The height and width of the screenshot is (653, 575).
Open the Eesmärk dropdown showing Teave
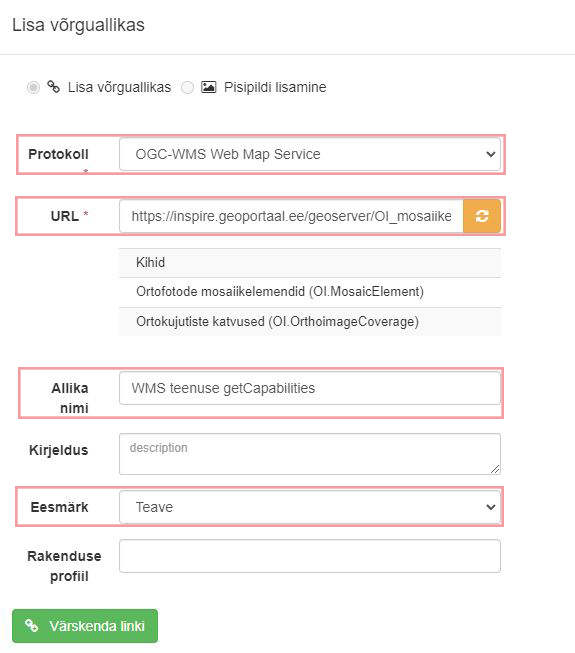310,507
